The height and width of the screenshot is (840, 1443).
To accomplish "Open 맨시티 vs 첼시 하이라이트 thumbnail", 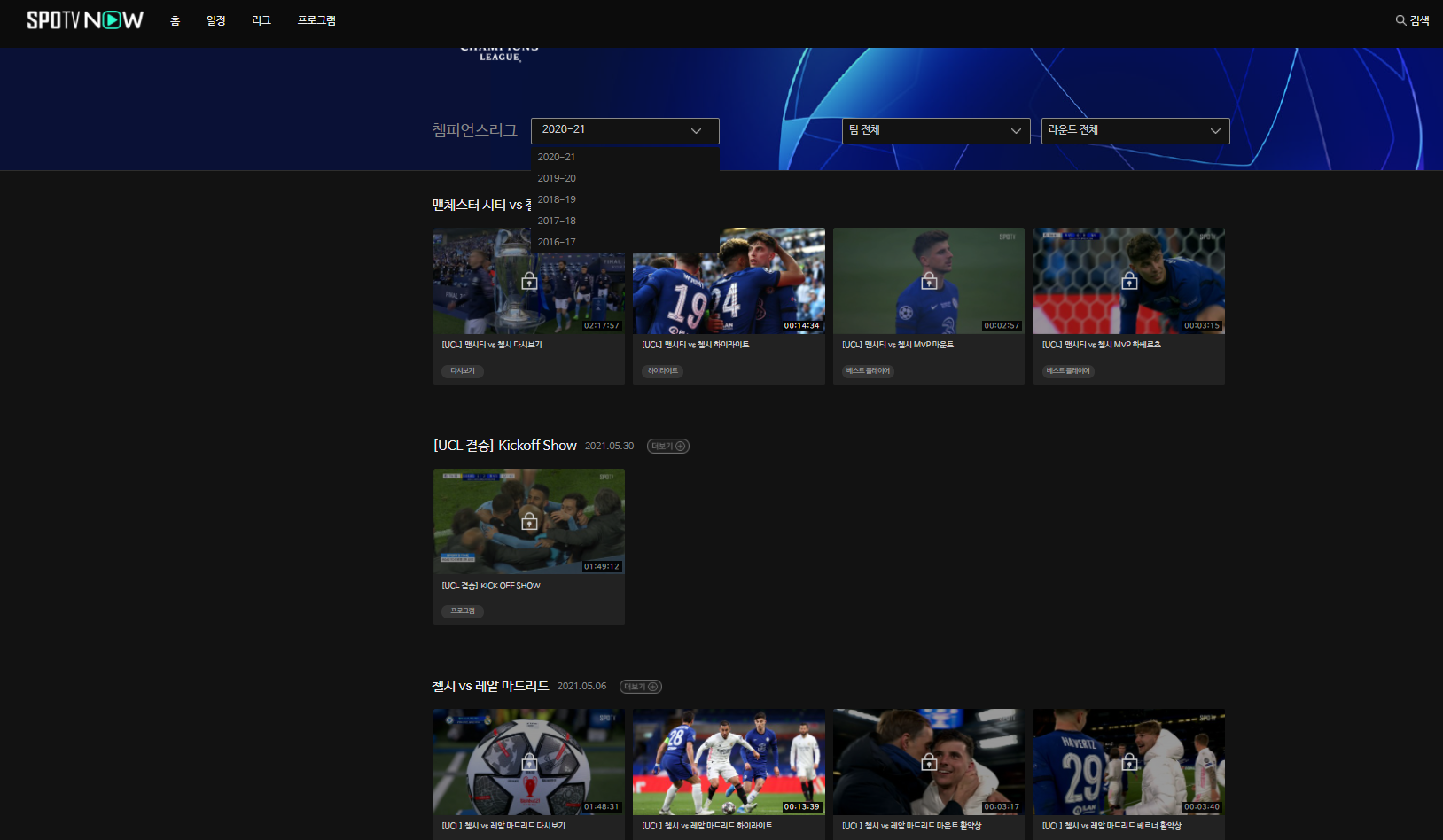I will (x=729, y=281).
